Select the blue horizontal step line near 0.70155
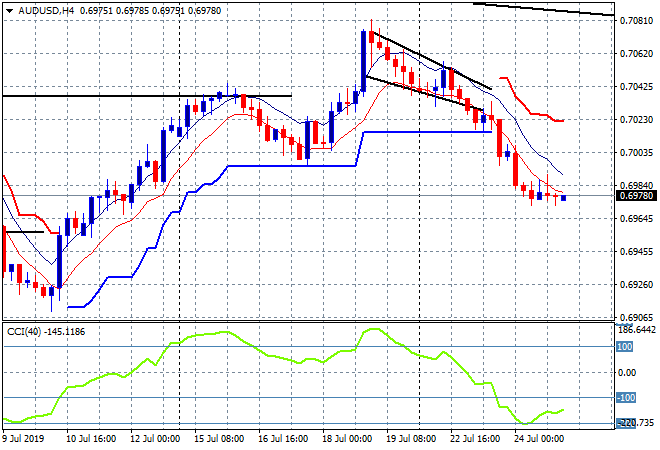Image resolution: width=660 pixels, height=450 pixels. pos(427,132)
